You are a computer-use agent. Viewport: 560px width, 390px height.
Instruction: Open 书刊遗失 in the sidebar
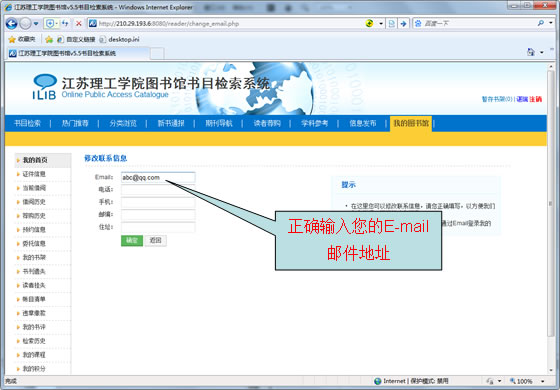coord(34,271)
